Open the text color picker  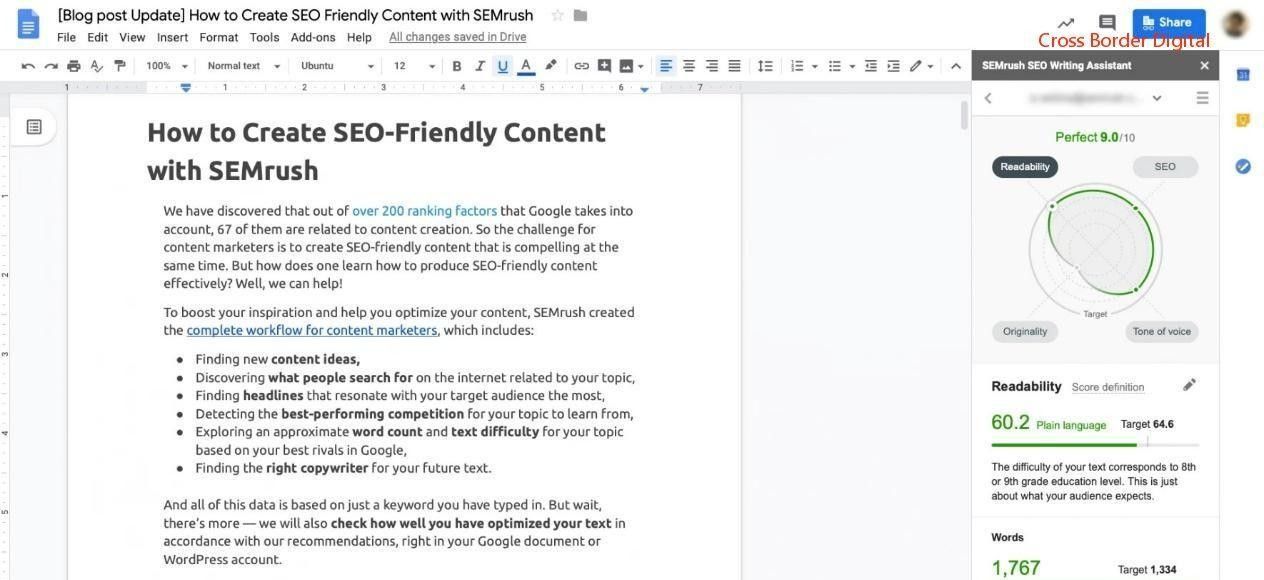click(526, 66)
